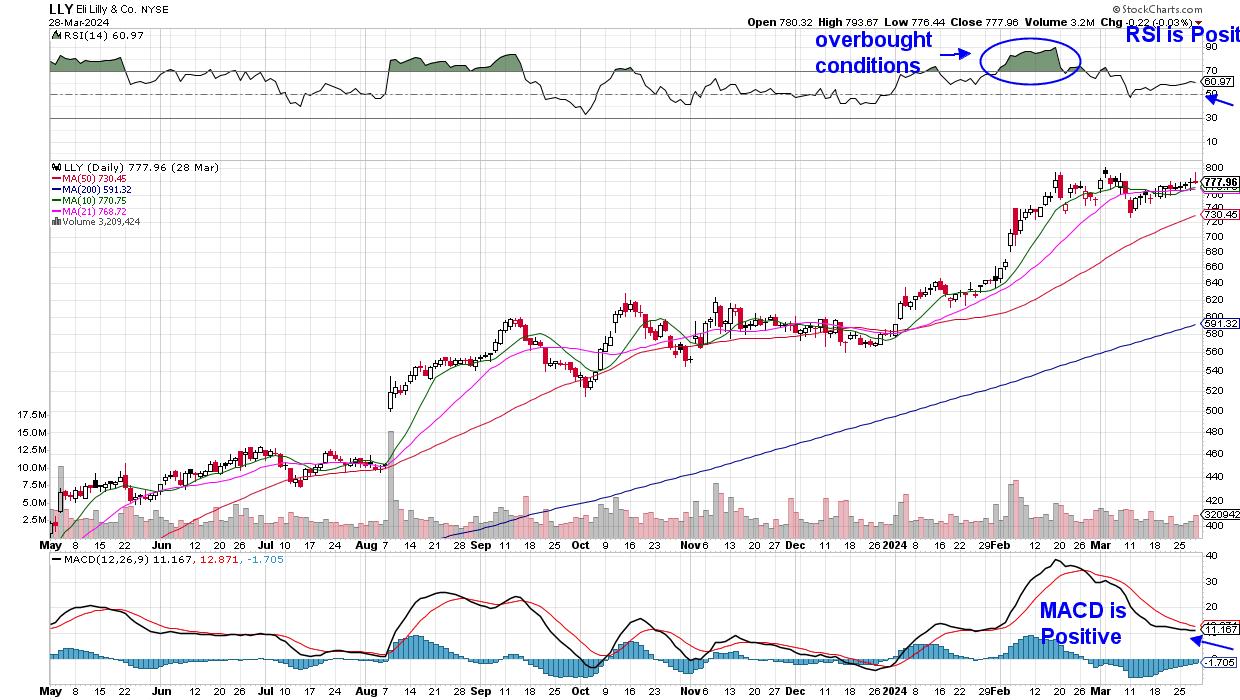
Task: Click the MA(200) 591.32 legend entry
Action: click(x=96, y=189)
